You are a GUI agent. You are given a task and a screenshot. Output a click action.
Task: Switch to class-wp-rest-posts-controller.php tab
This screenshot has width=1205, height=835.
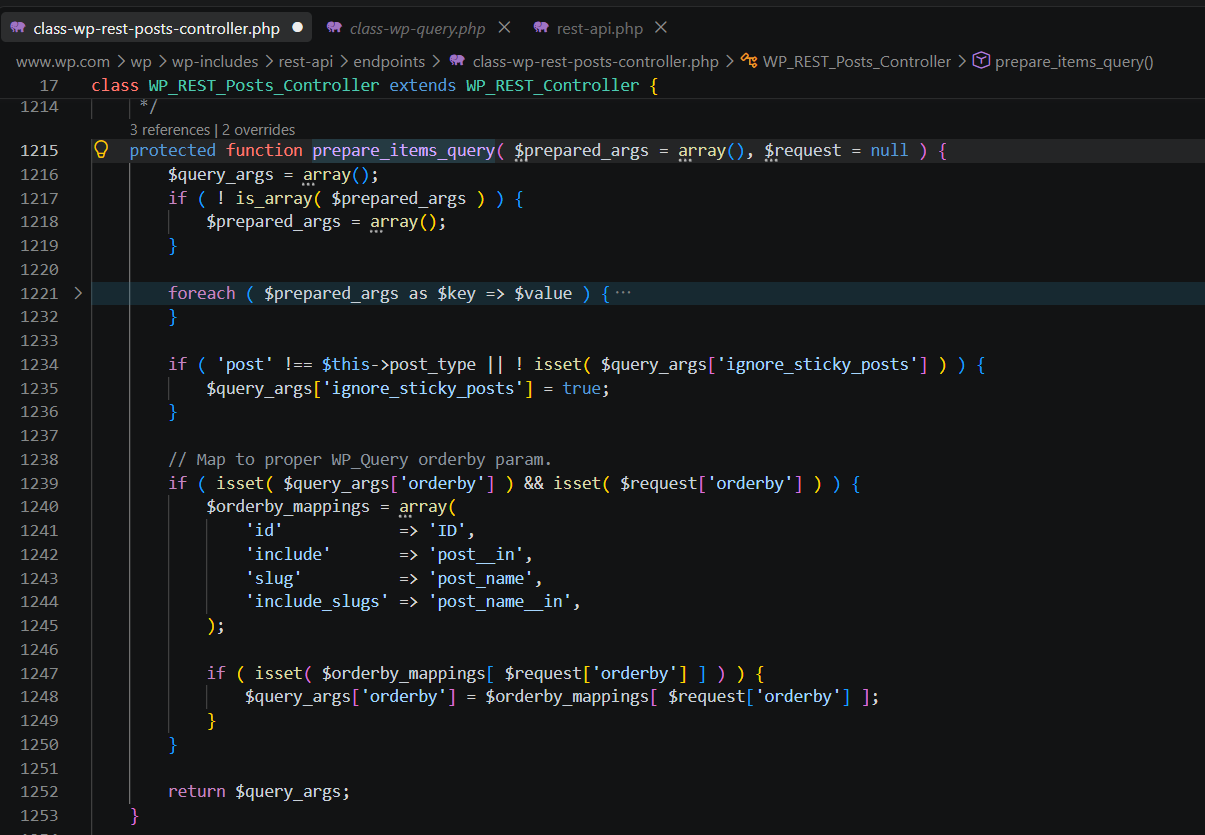click(157, 27)
